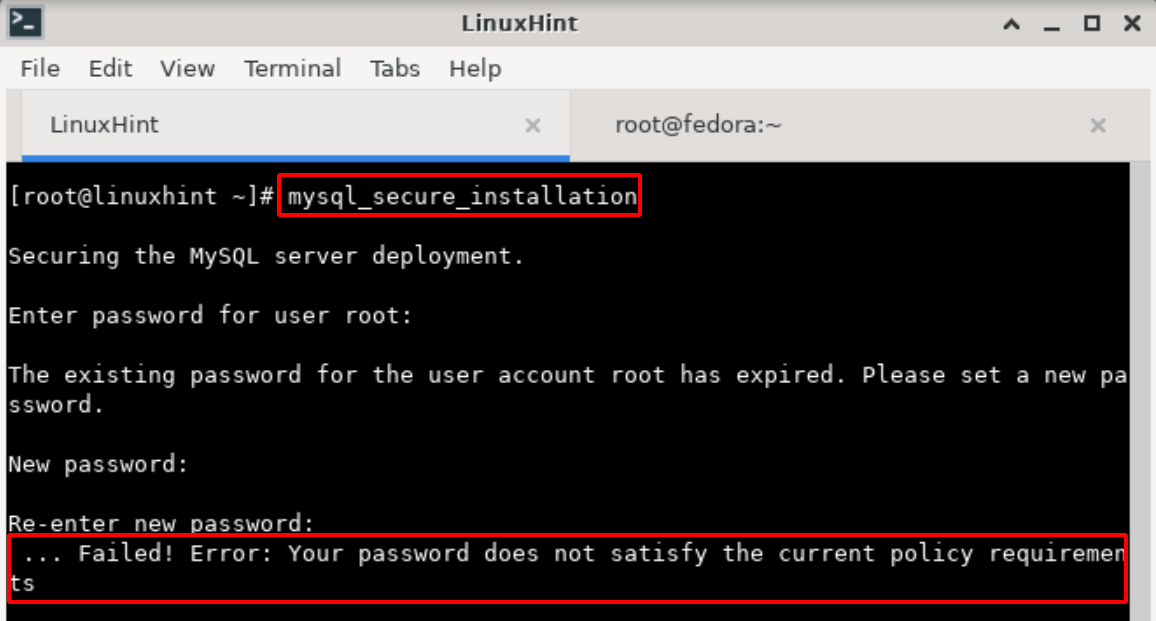Viewport: 1156px width, 621px height.
Task: Close the LinuxHint terminal window
Action: click(x=1131, y=23)
